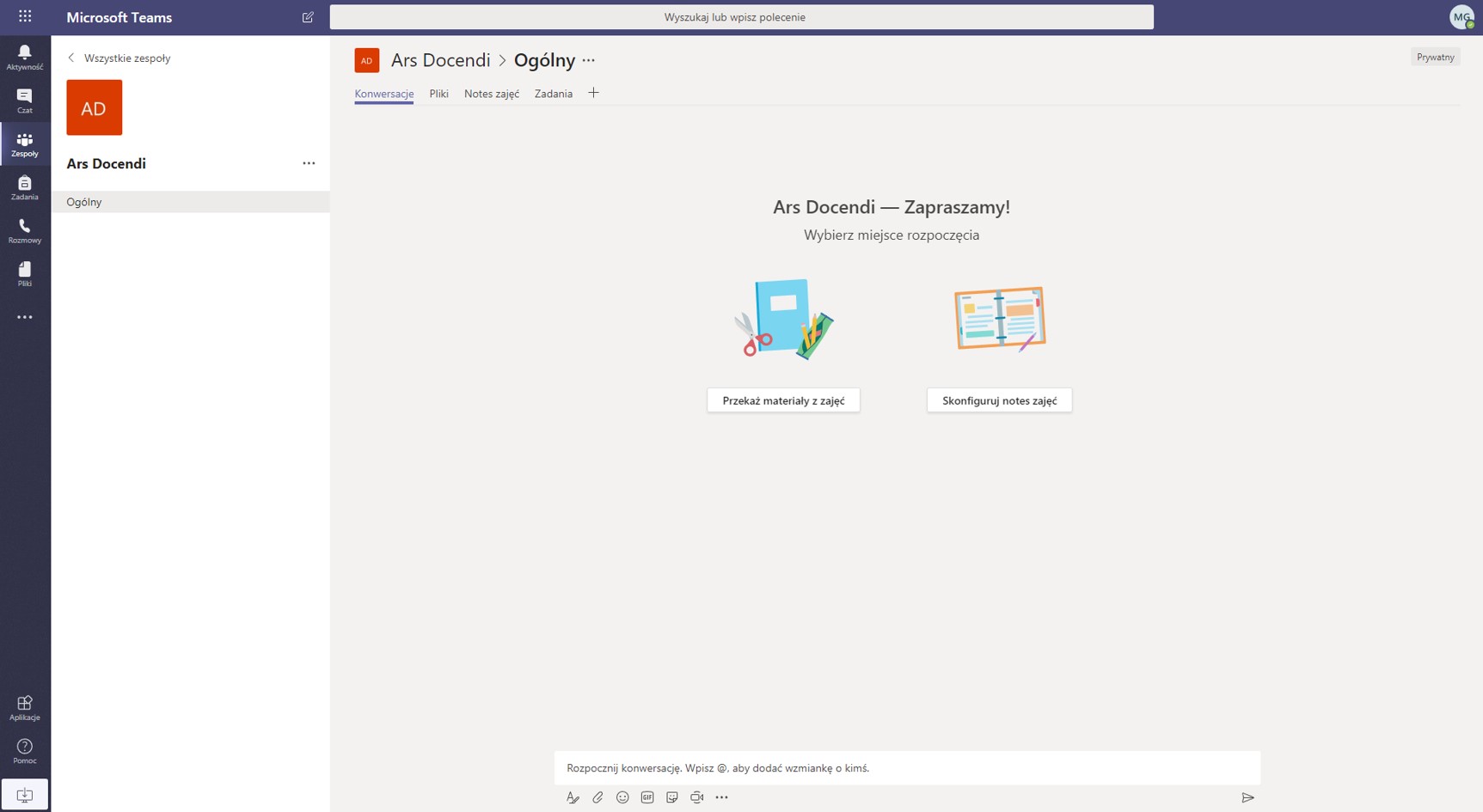The height and width of the screenshot is (812, 1483).
Task: Click the Ars Docendi team name in sidebar
Action: click(x=107, y=163)
